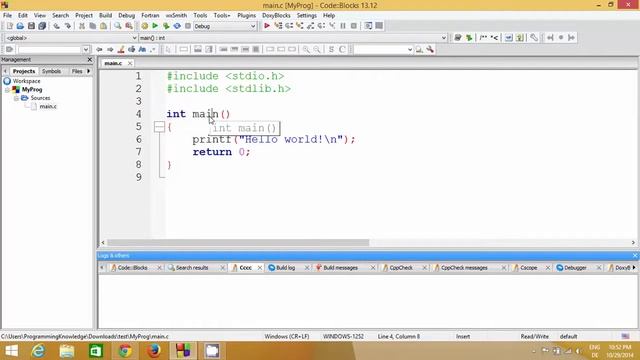Redo the last edit
This screenshot has height=360, width=640.
68,26
